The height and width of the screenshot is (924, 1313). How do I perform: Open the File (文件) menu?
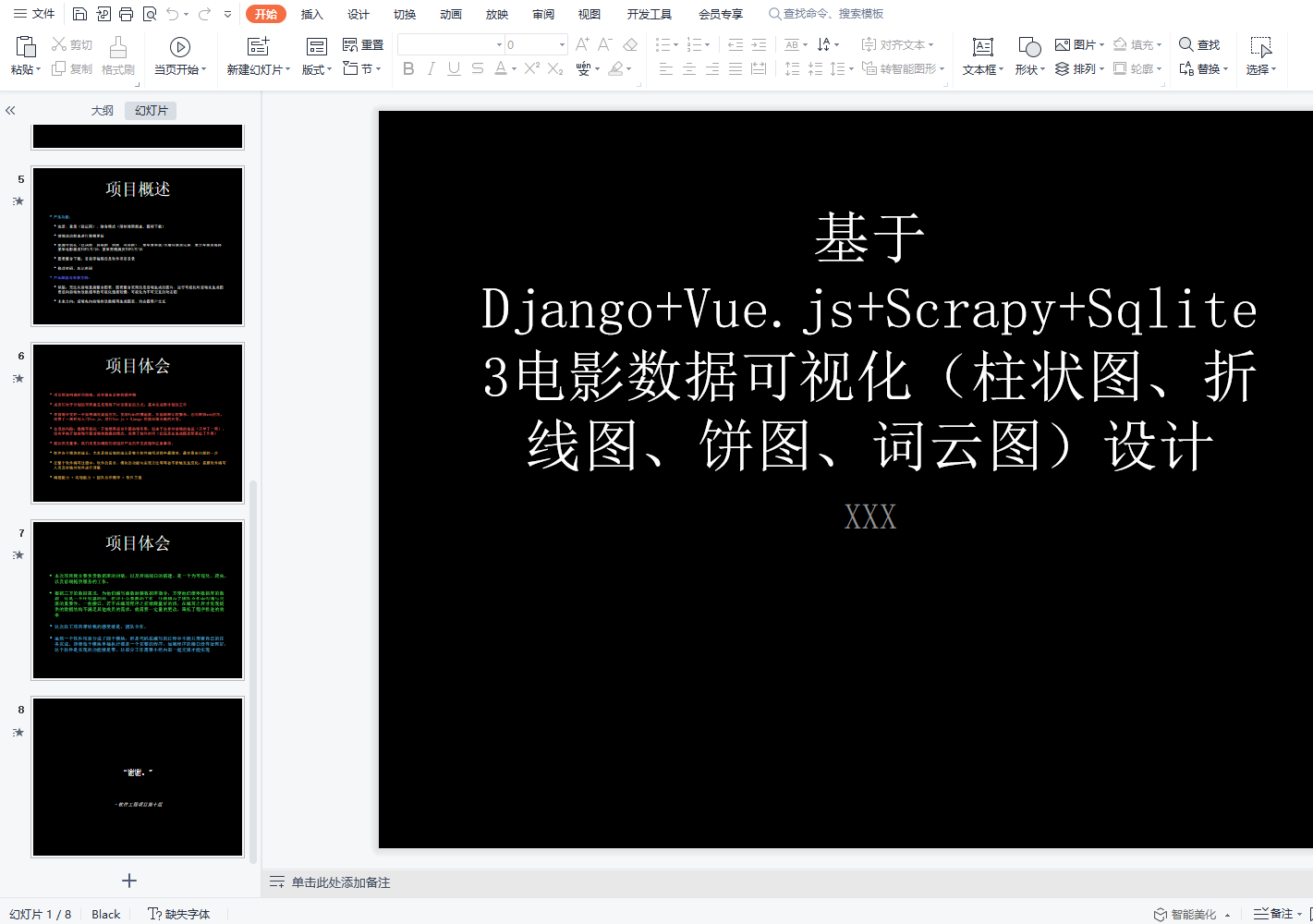click(x=34, y=14)
